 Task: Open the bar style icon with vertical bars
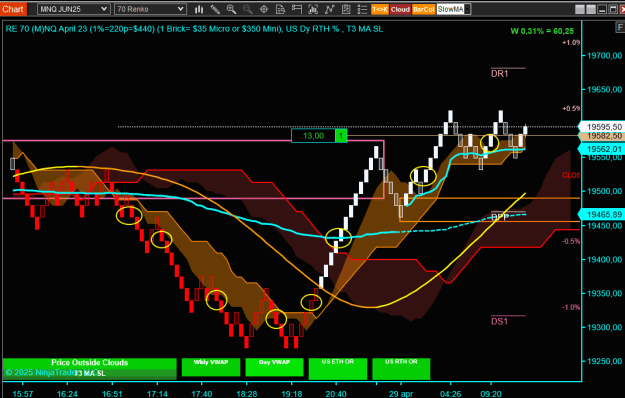[199, 9]
